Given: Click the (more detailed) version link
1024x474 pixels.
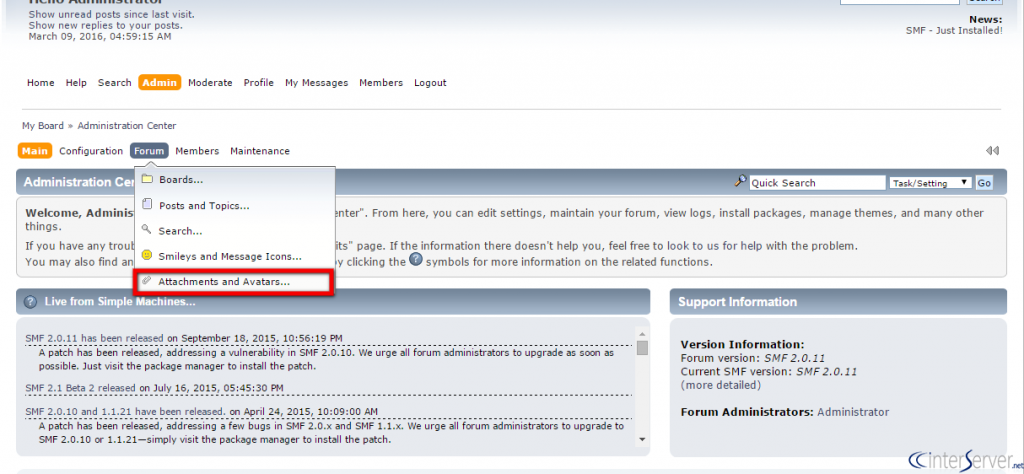Looking at the screenshot, I should coord(721,385).
